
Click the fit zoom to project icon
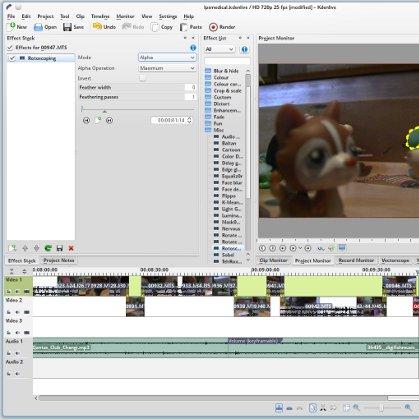[x=346, y=408]
